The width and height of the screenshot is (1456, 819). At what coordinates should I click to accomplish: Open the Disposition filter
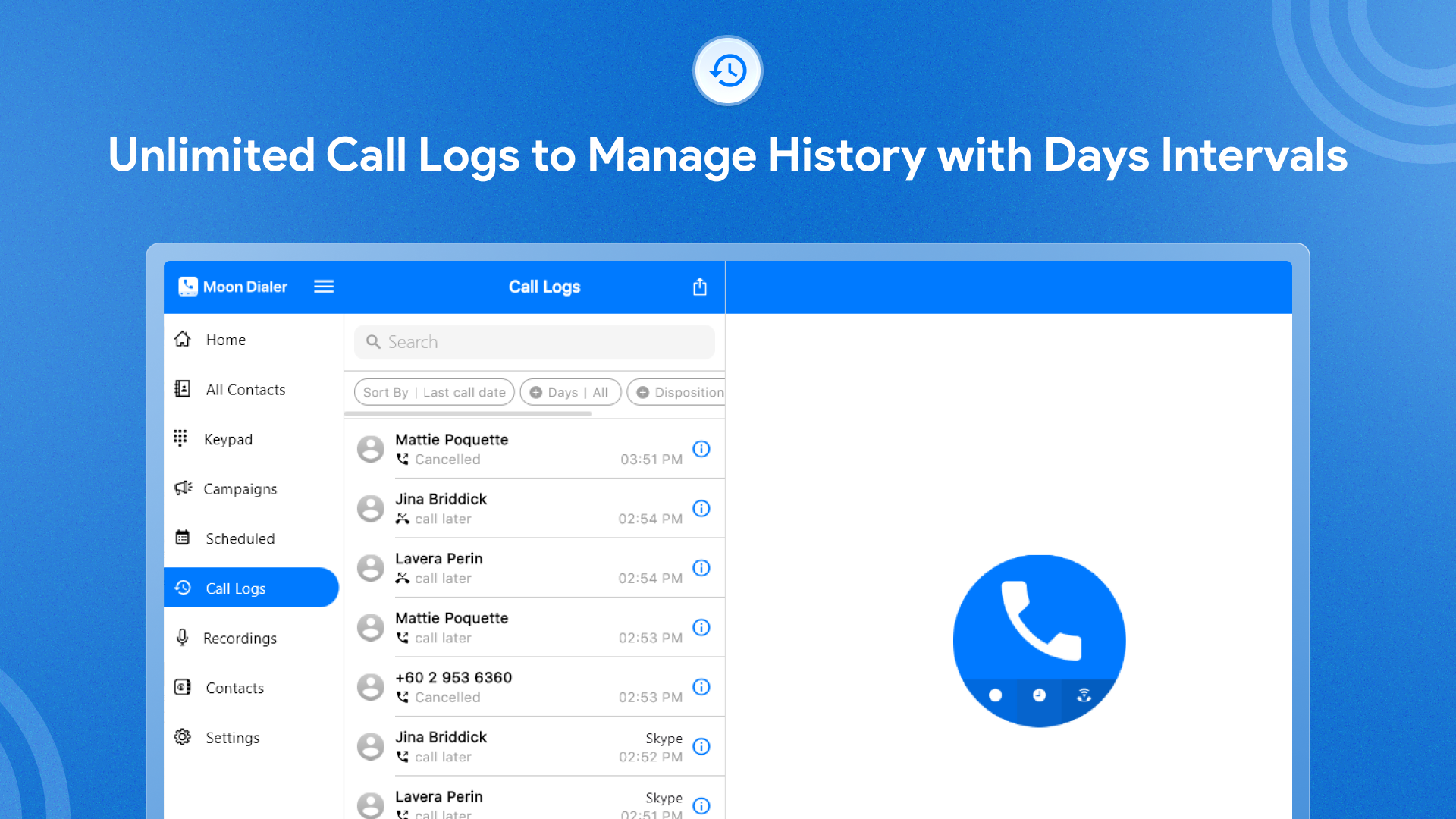[x=676, y=392]
